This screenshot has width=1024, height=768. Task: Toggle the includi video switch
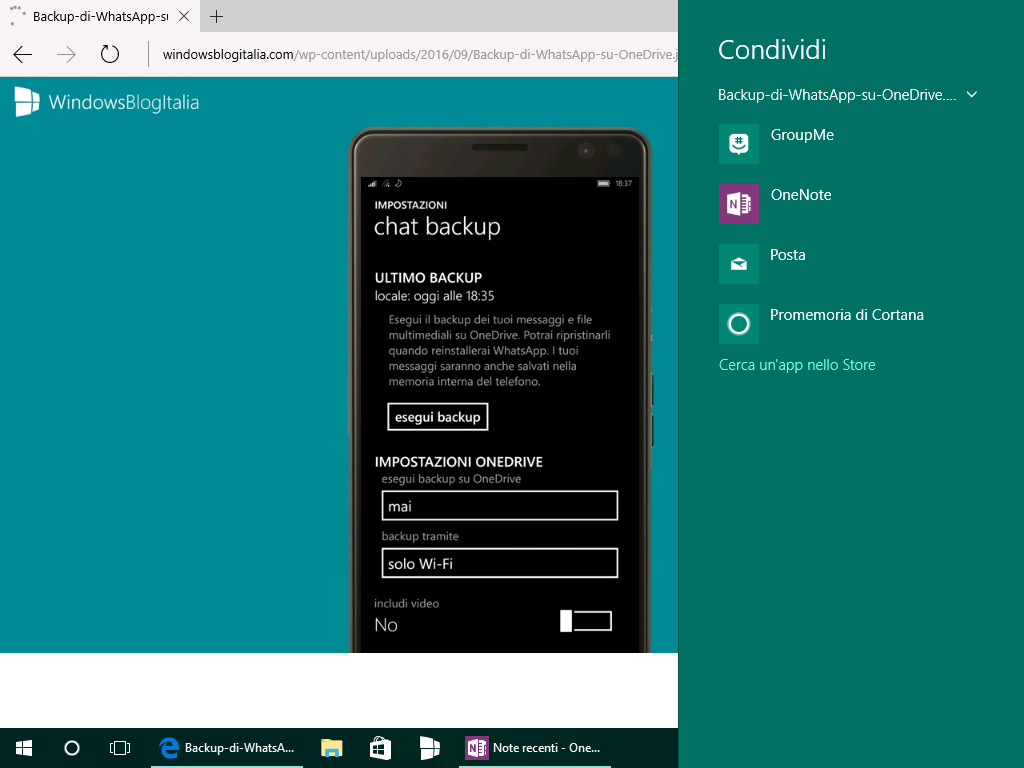click(586, 621)
